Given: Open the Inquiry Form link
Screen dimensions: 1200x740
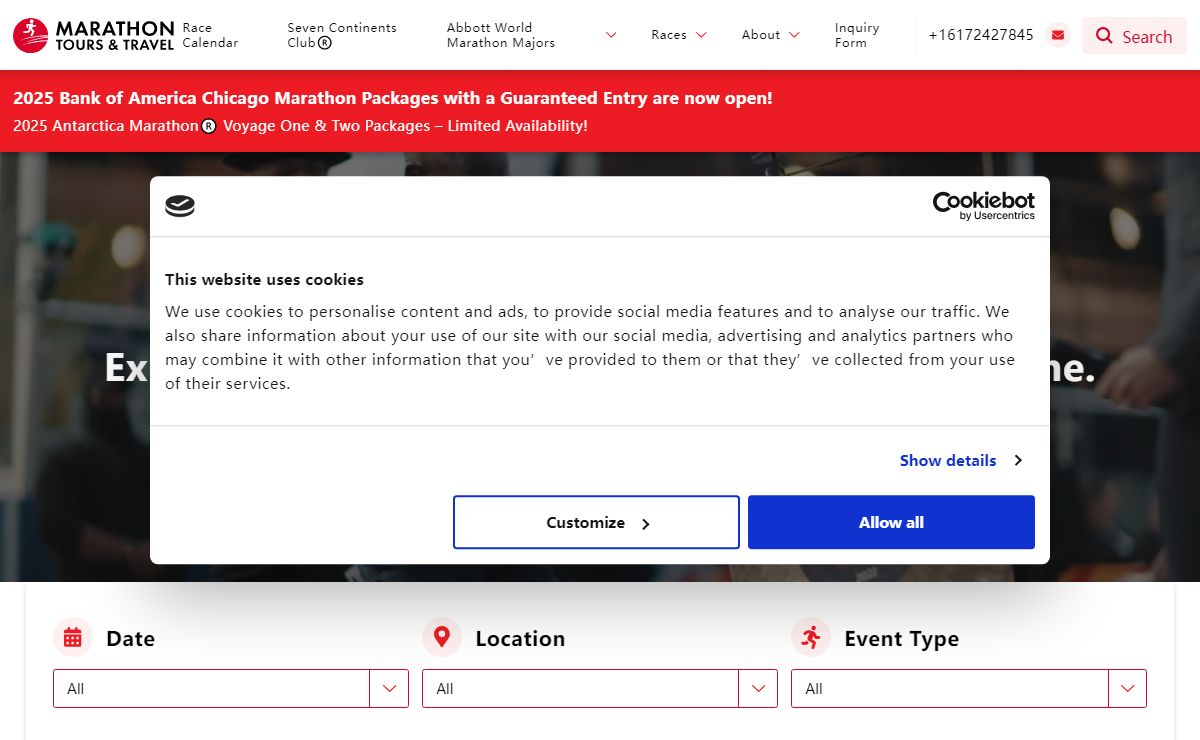Looking at the screenshot, I should [857, 35].
